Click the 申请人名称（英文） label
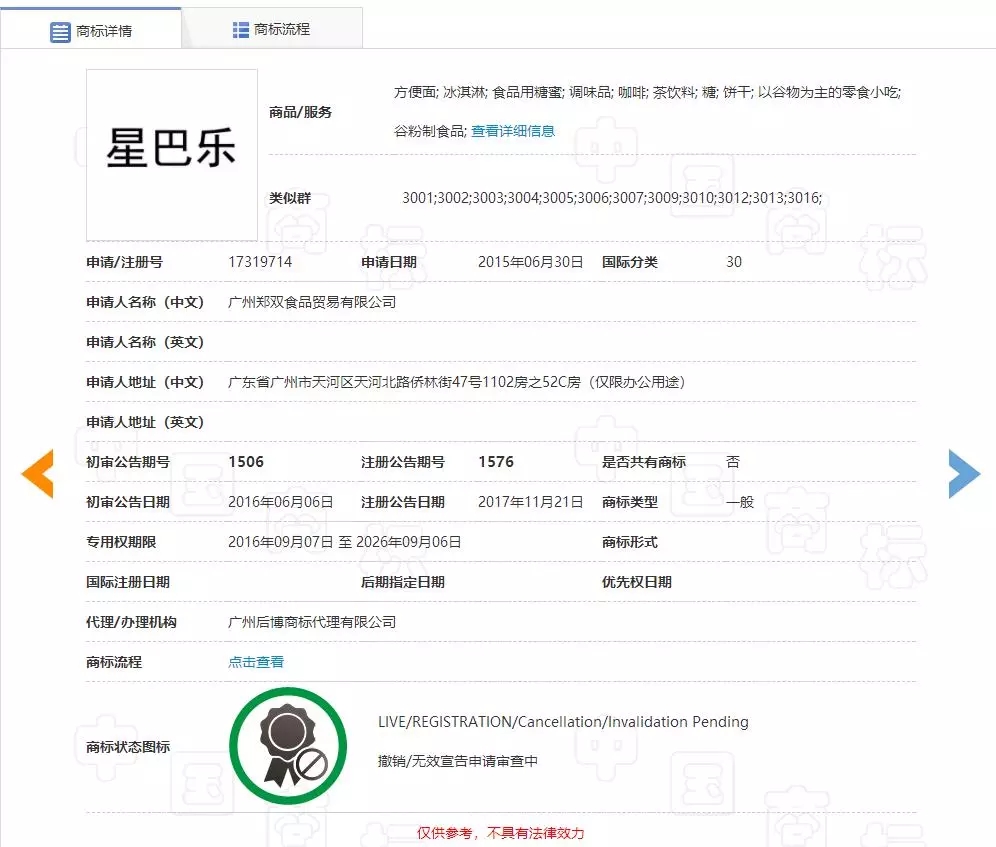The height and width of the screenshot is (847, 996). (145, 342)
